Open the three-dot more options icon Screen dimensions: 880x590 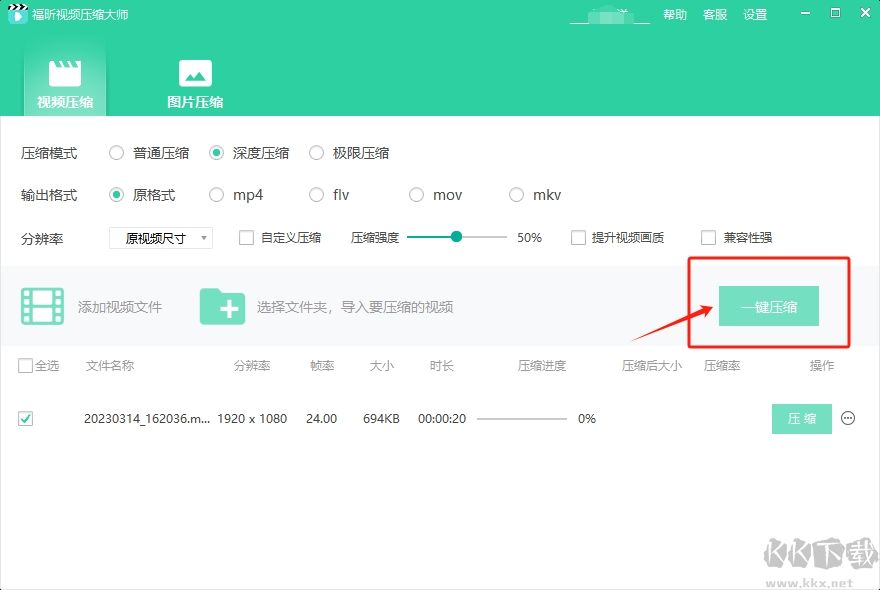point(848,419)
